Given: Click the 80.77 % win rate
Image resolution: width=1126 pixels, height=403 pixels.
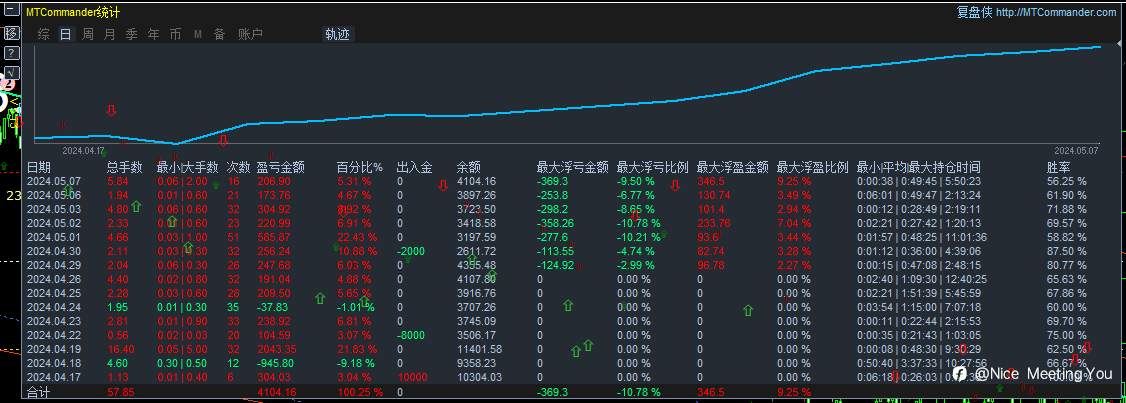Looking at the screenshot, I should [x=1066, y=265].
